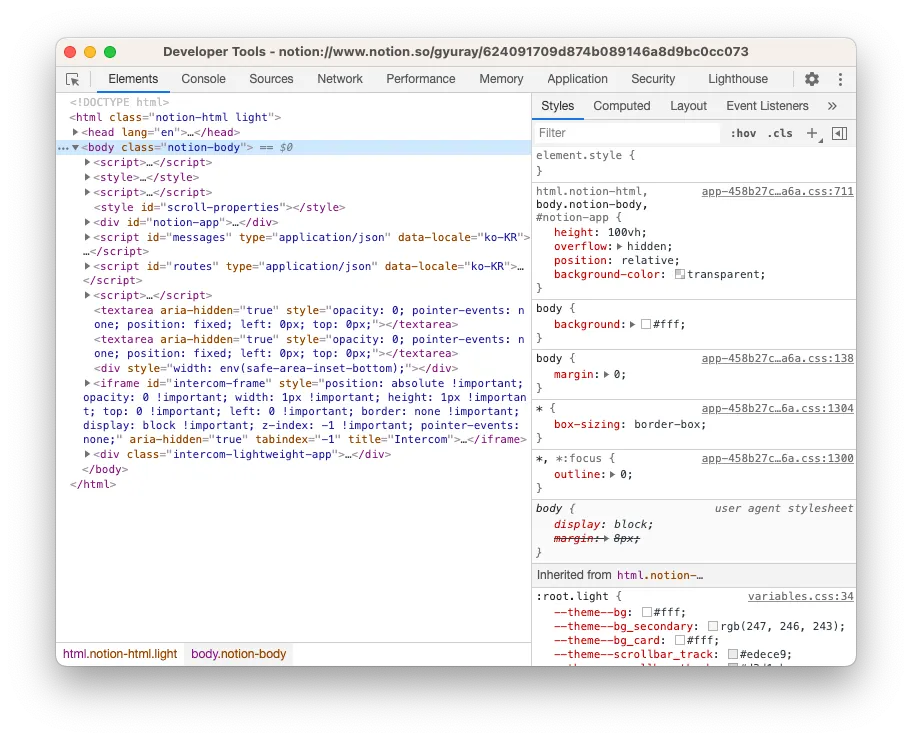912x740 pixels.
Task: Expand the overflow hidden shorthand arrow
Action: pyautogui.click(x=619, y=246)
